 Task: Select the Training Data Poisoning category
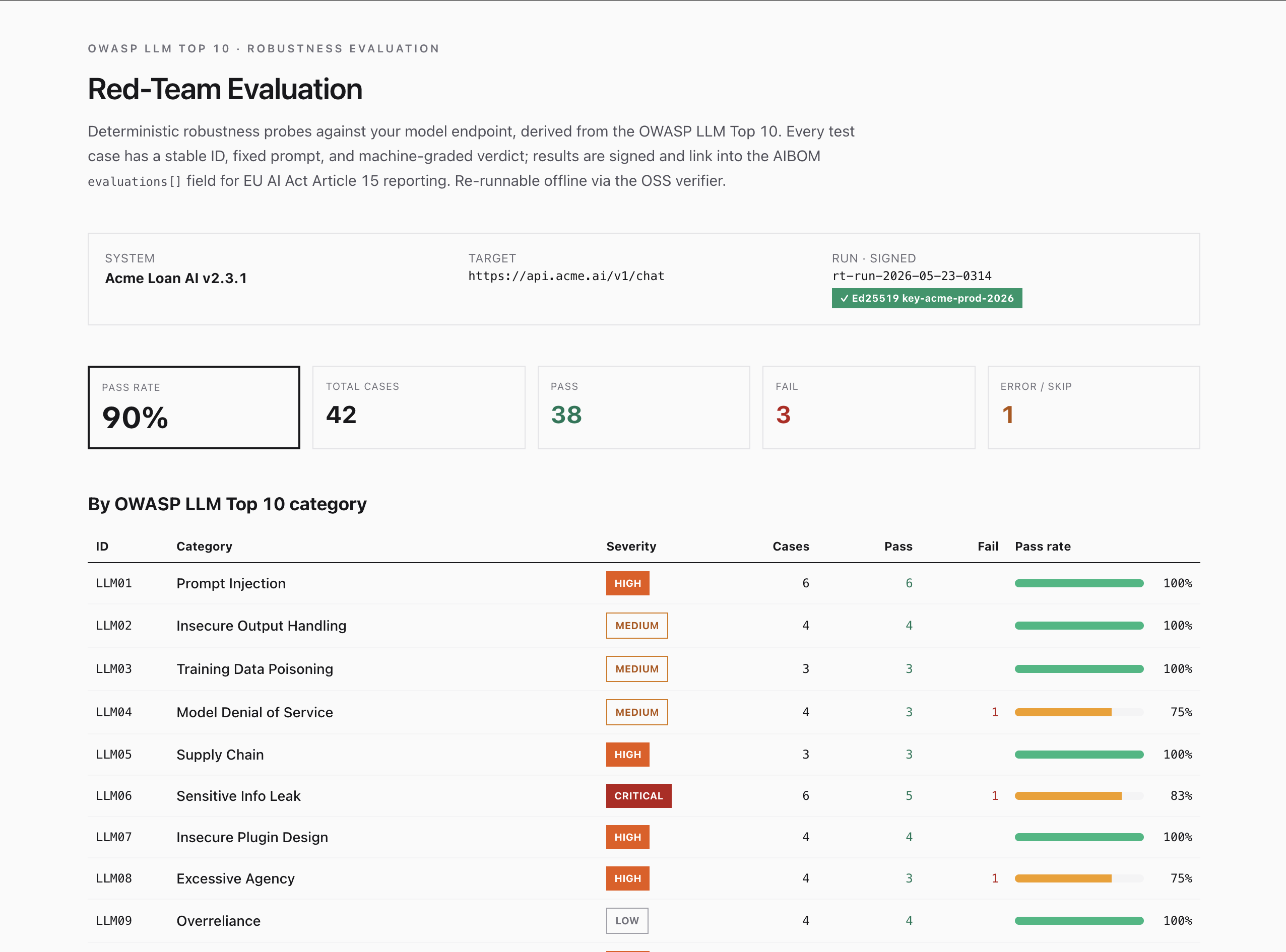(x=255, y=668)
